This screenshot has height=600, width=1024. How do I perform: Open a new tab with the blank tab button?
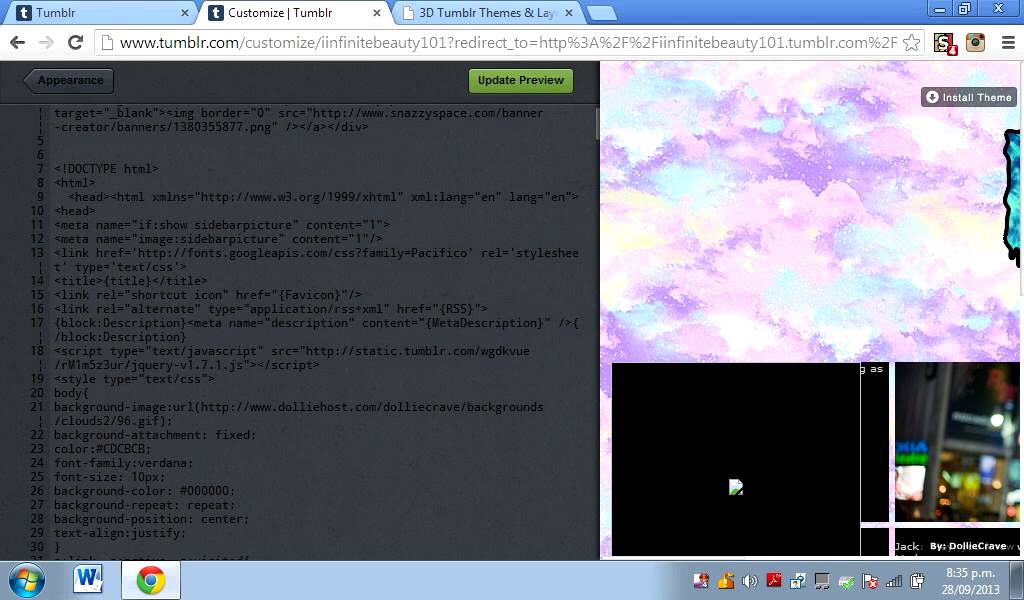(x=601, y=13)
